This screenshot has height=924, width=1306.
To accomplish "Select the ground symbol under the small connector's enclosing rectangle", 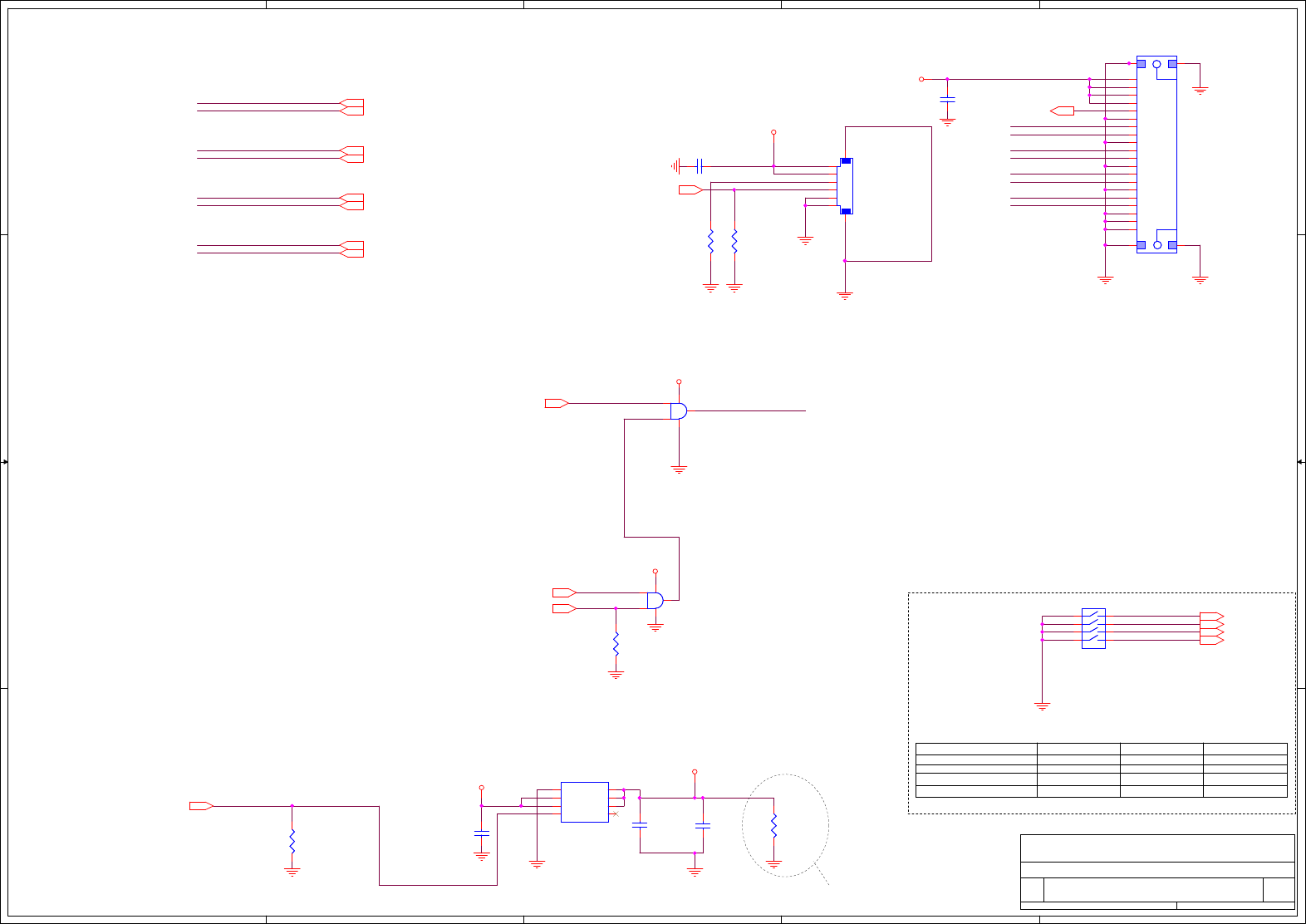I will 845,296.
